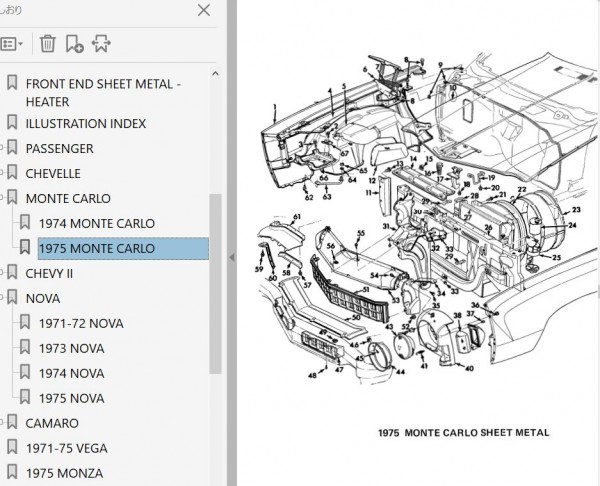Click bookmark icon beside 1971-72 NOVA
The image size is (600, 486).
[25, 322]
